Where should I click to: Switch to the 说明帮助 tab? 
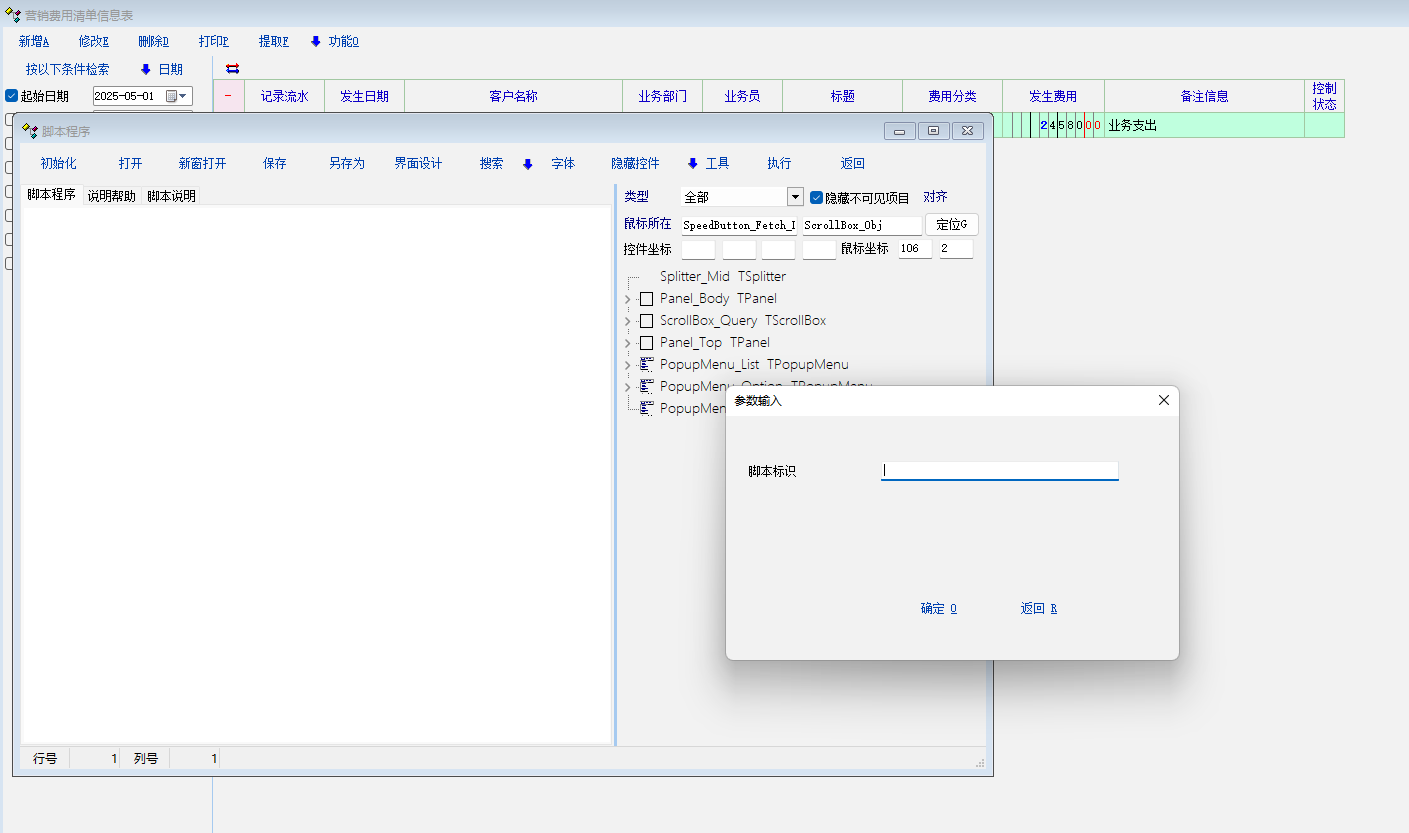coord(111,196)
